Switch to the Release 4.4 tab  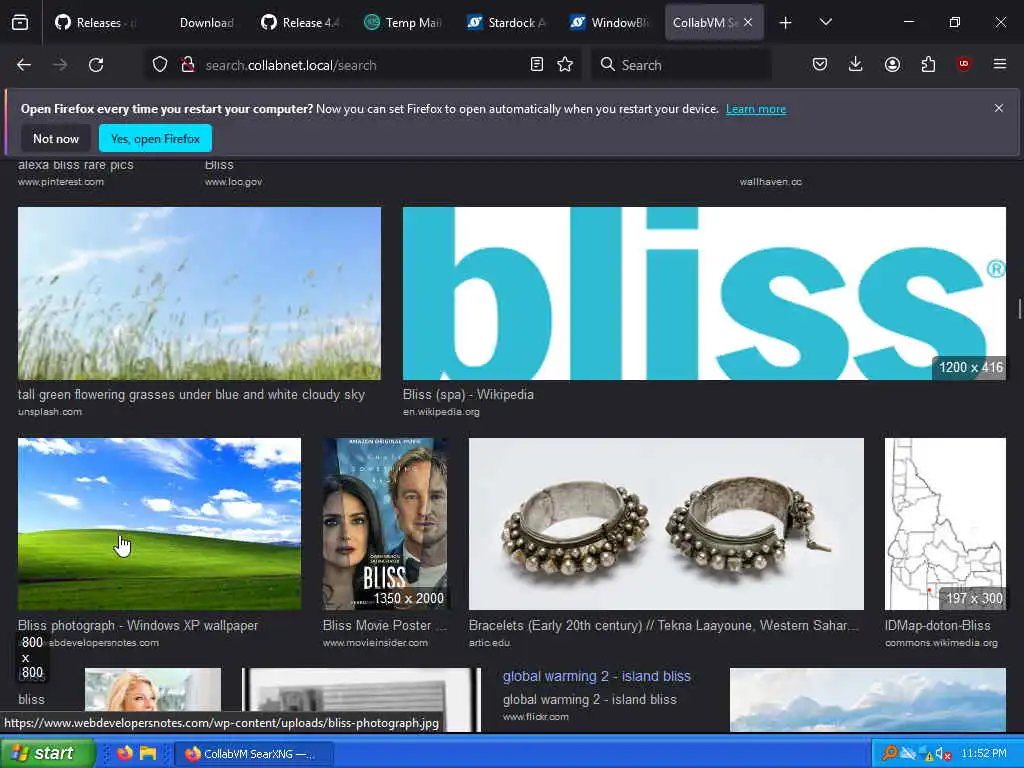301,23
